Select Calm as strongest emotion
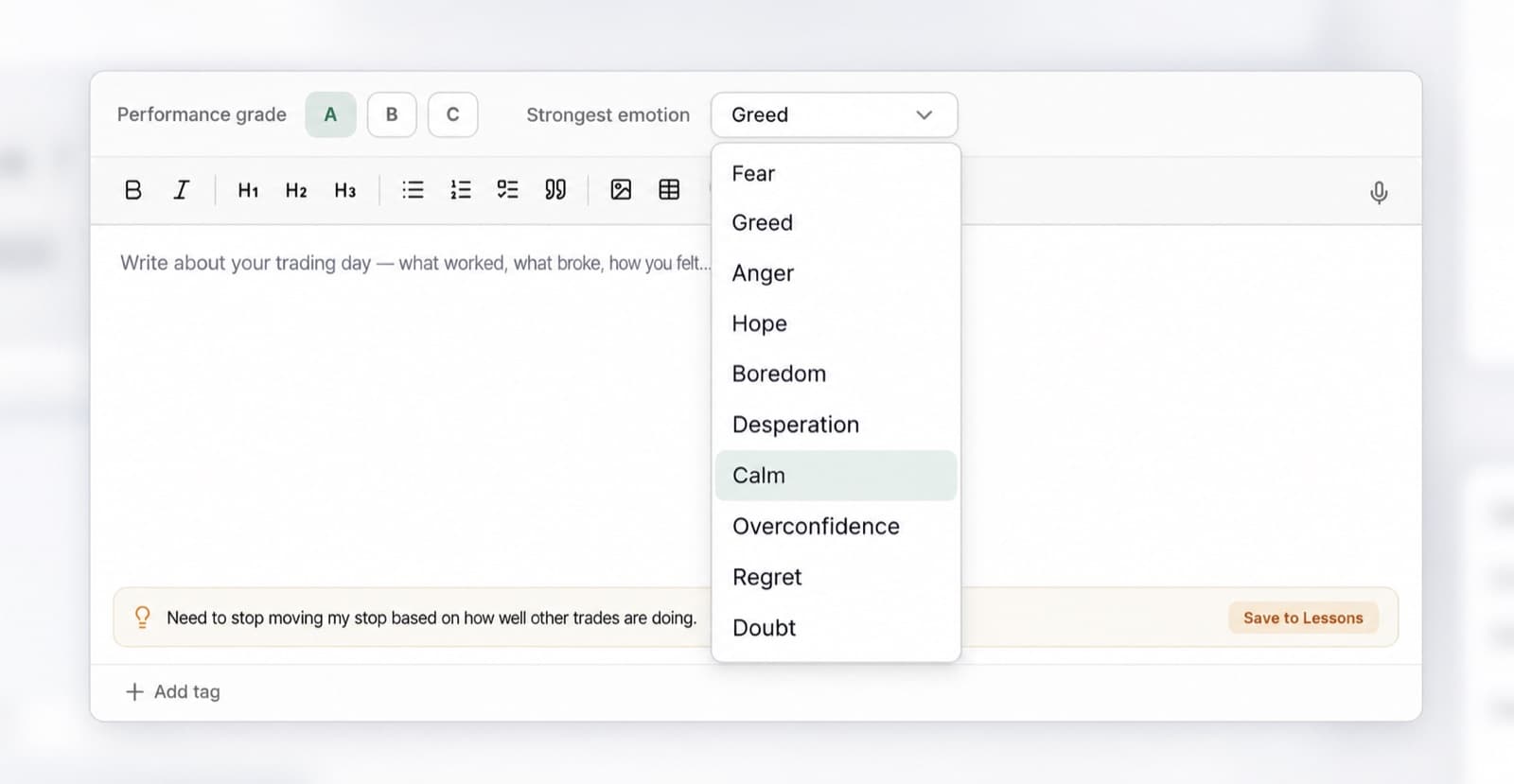This screenshot has height=784, width=1514. [836, 476]
